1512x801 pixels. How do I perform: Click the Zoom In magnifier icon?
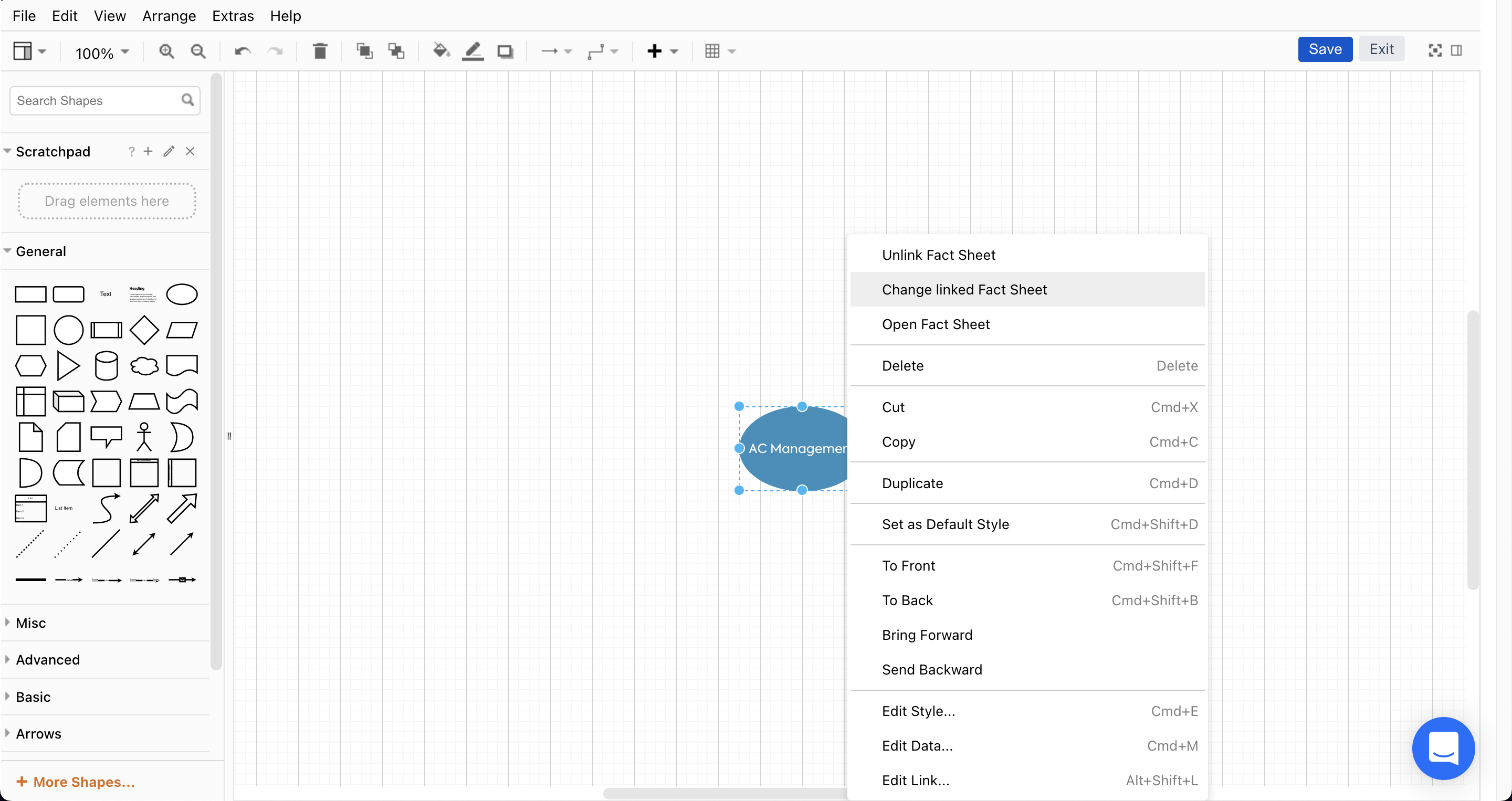[167, 51]
